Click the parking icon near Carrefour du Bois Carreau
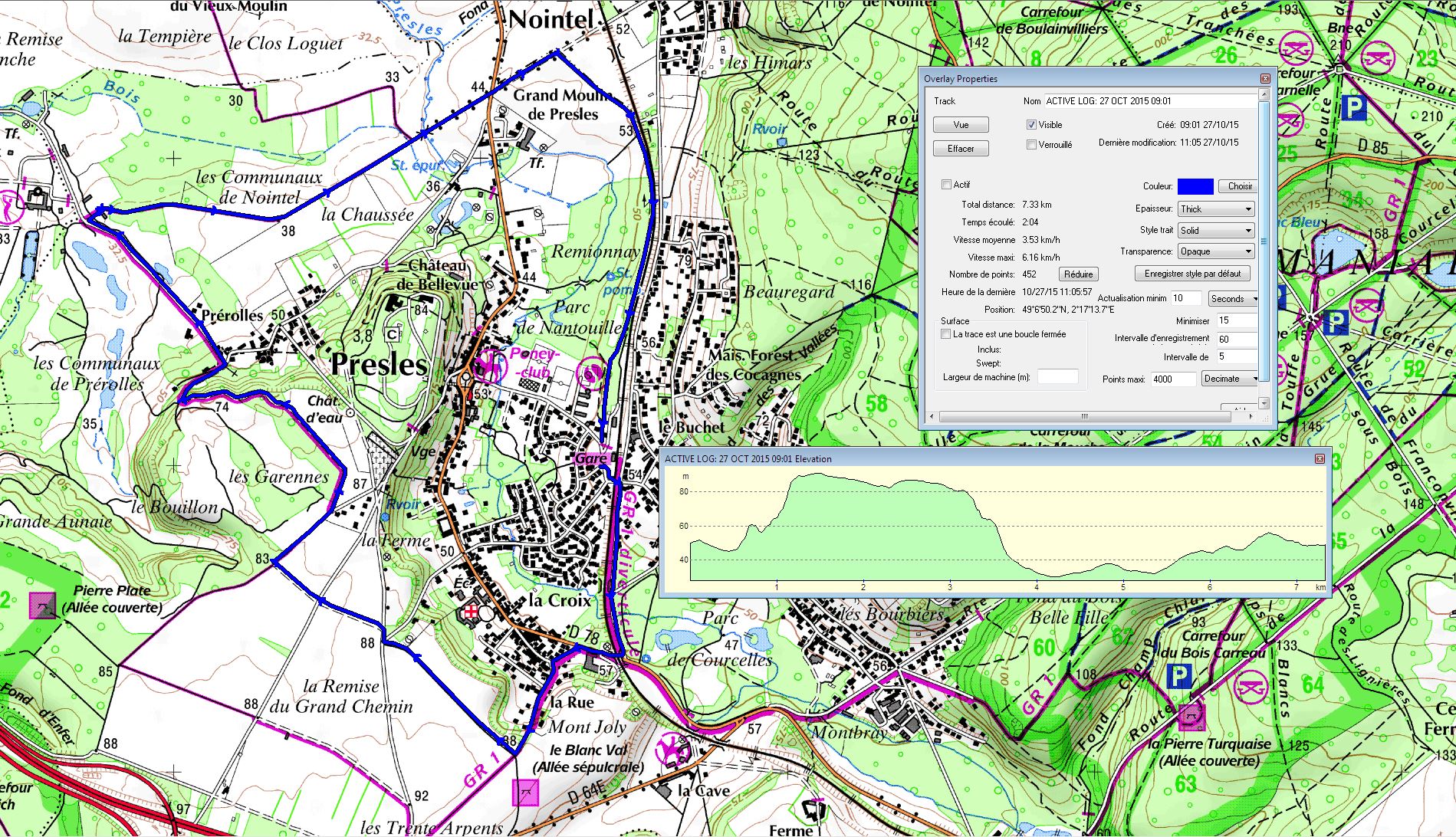 (x=1178, y=676)
